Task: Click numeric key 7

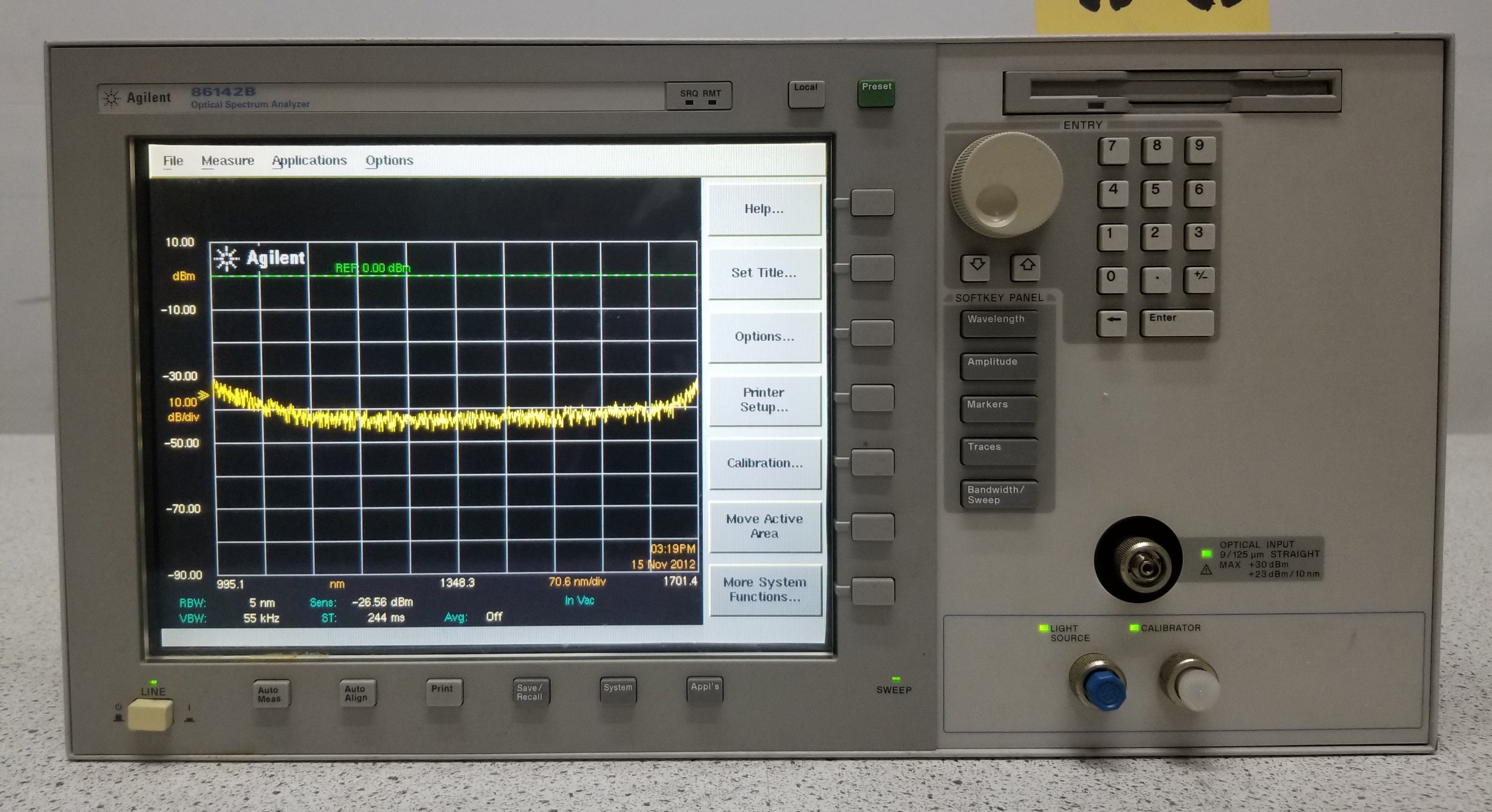Action: 1113,151
